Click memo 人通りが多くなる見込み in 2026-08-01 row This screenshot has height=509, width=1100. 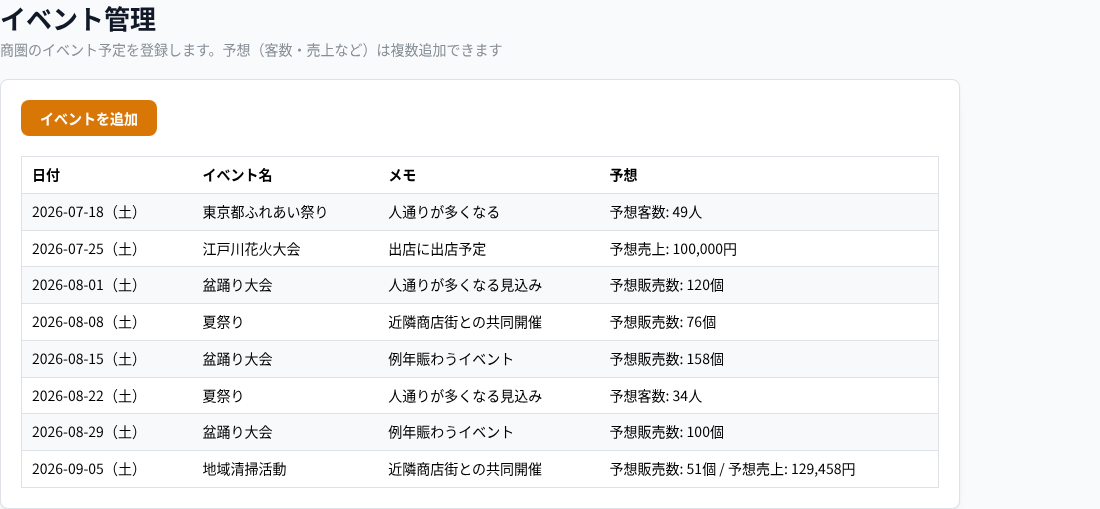coord(465,285)
